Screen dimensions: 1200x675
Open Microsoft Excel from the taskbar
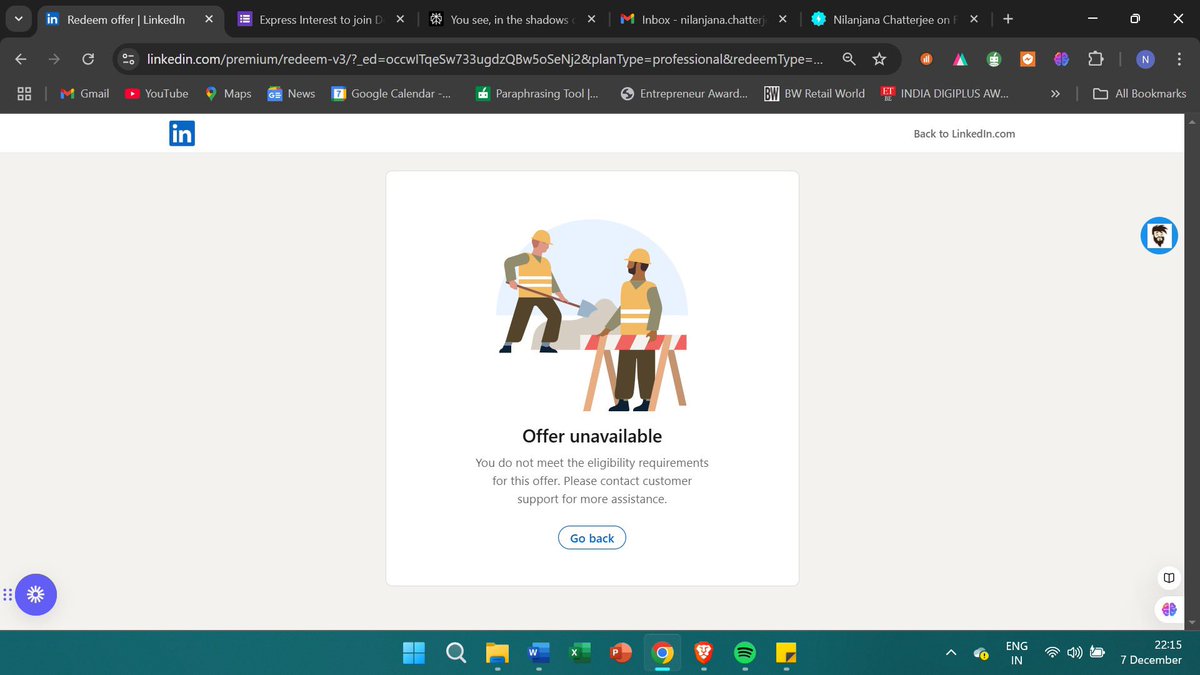[x=579, y=653]
